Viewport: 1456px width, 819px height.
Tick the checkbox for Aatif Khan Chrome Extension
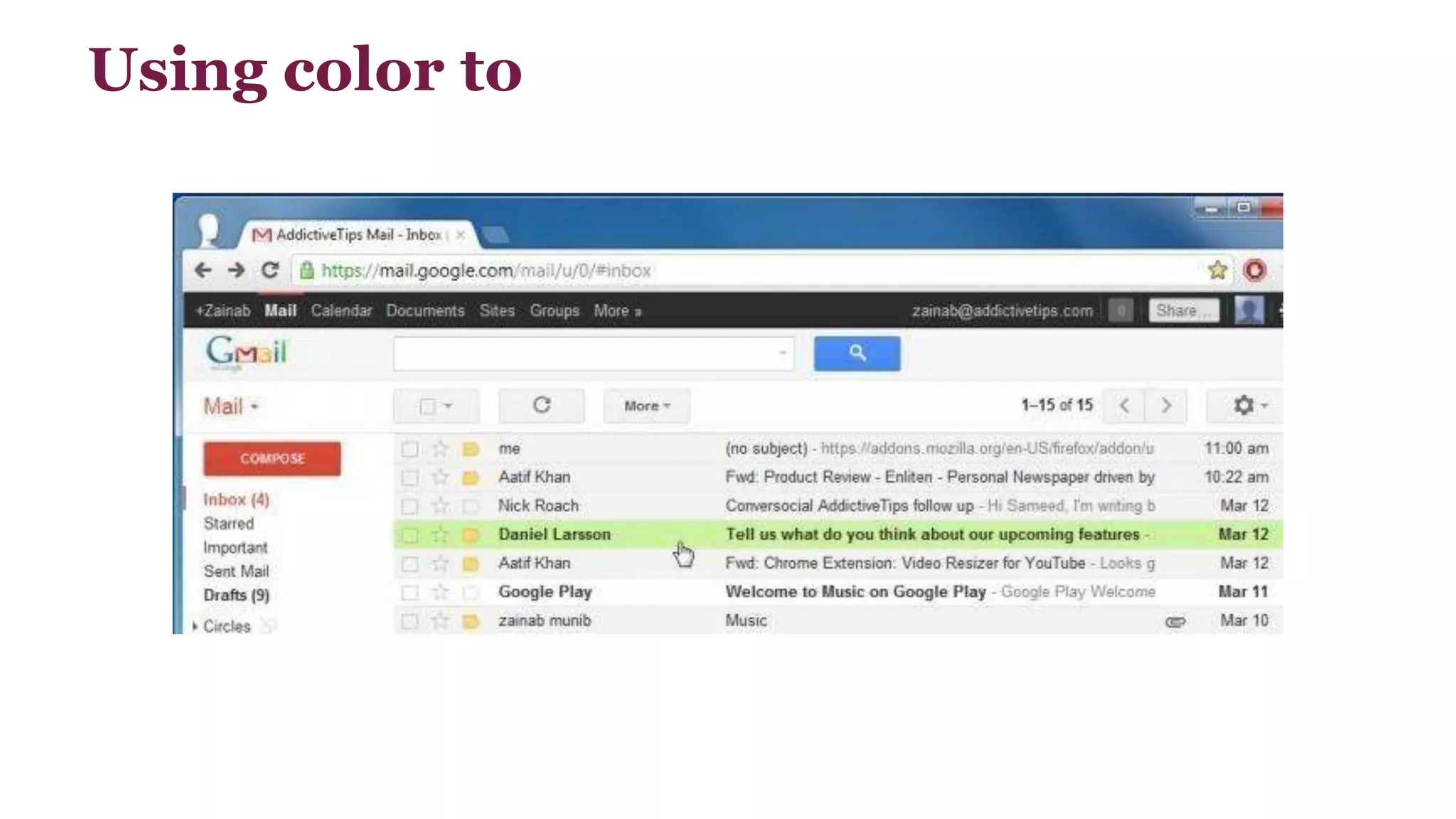(409, 564)
